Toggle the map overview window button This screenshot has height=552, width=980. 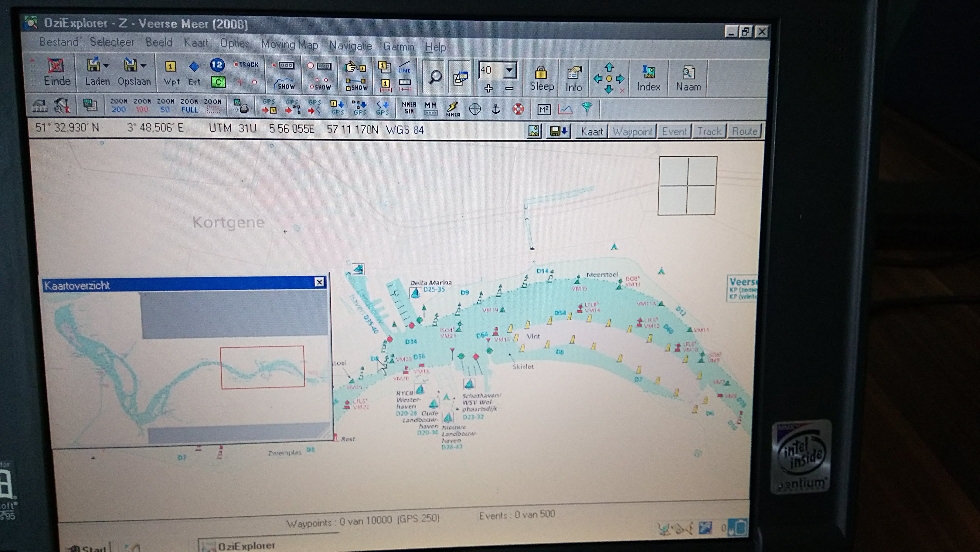pyautogui.click(x=459, y=77)
